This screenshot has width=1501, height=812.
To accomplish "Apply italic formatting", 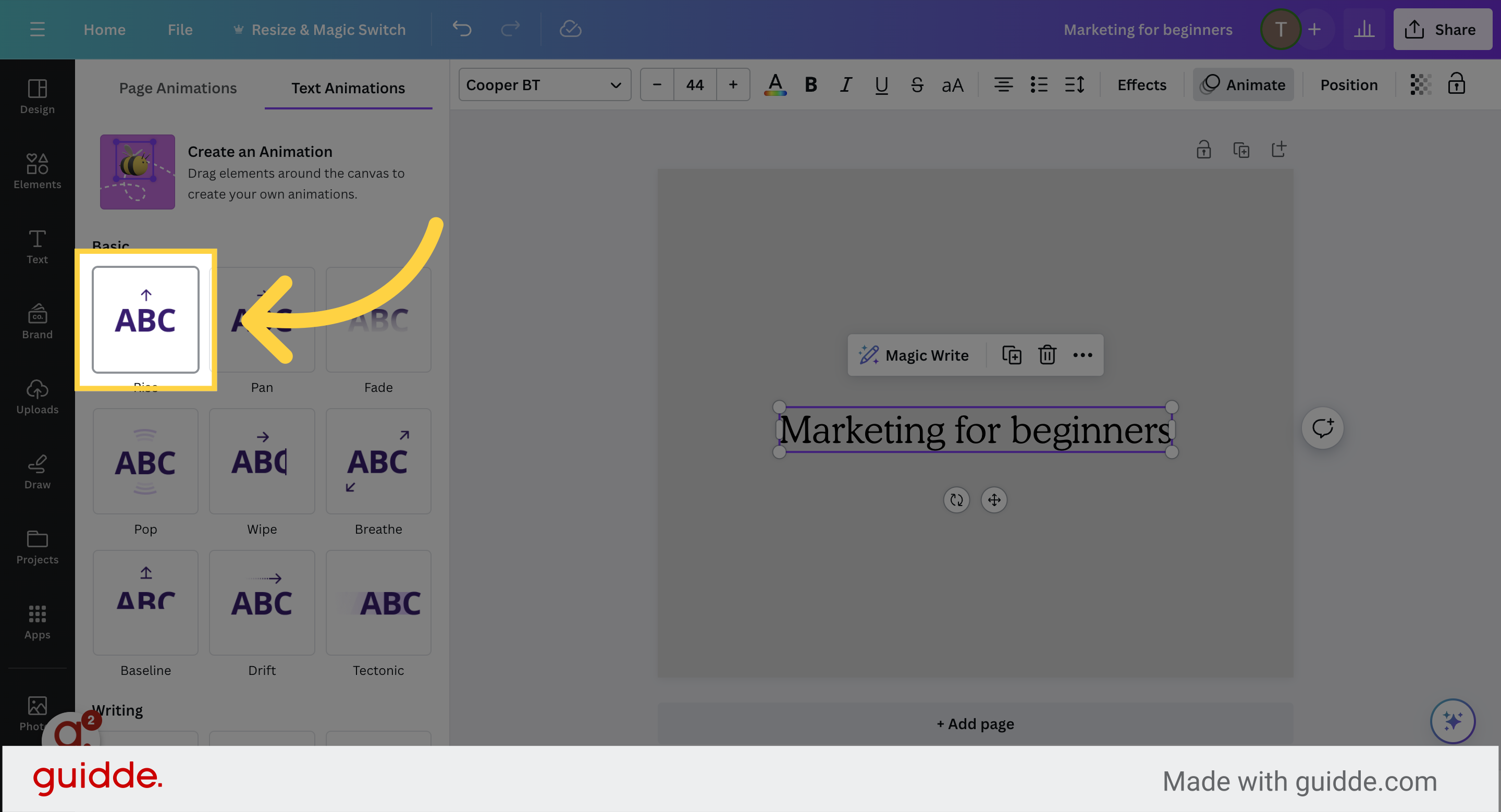I will (x=845, y=84).
